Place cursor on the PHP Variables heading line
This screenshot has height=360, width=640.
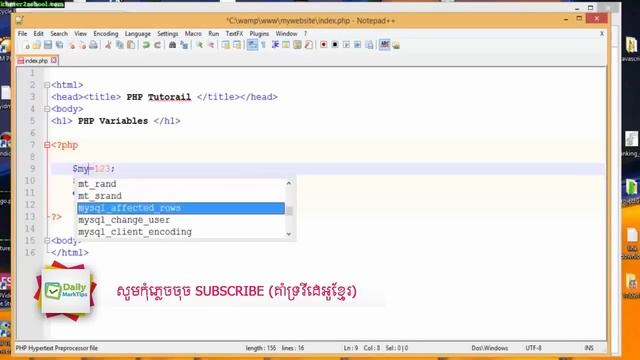(116, 121)
